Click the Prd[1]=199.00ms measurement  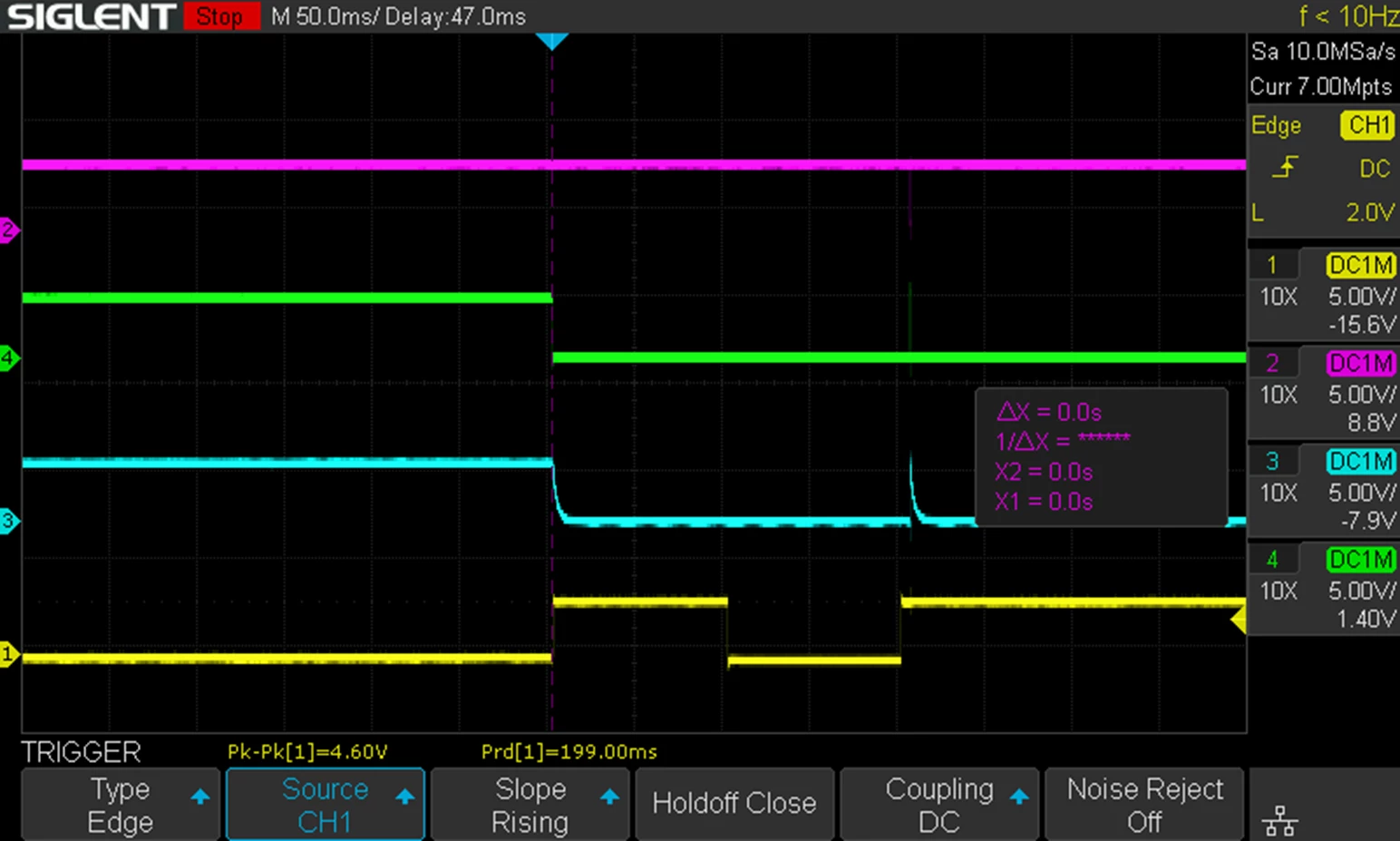pyautogui.click(x=569, y=751)
